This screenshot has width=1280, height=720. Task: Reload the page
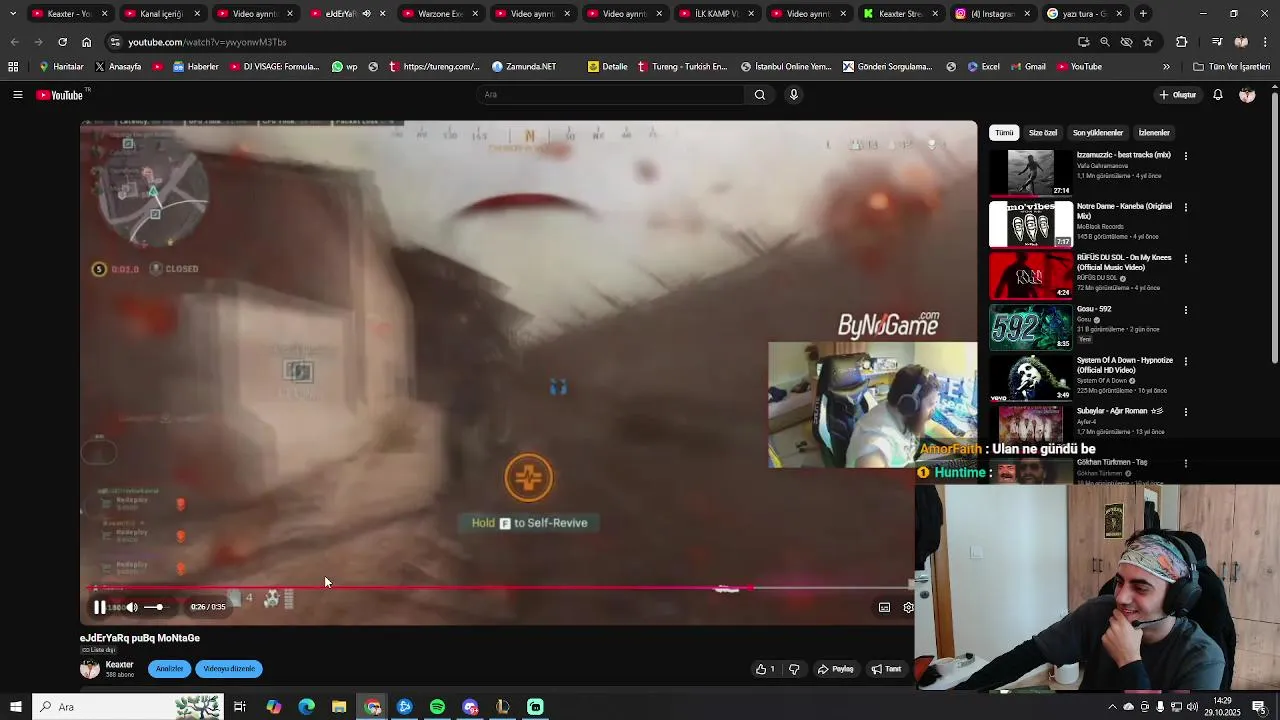(62, 42)
